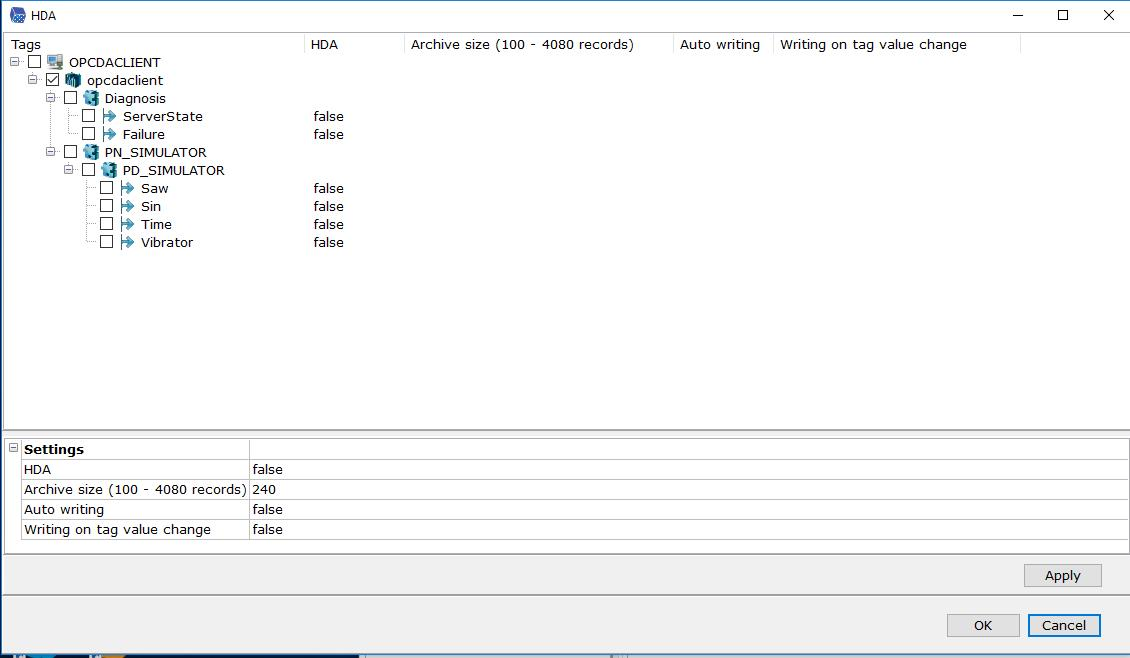Click the HDA value false for Saw
This screenshot has width=1130, height=658.
coord(329,188)
